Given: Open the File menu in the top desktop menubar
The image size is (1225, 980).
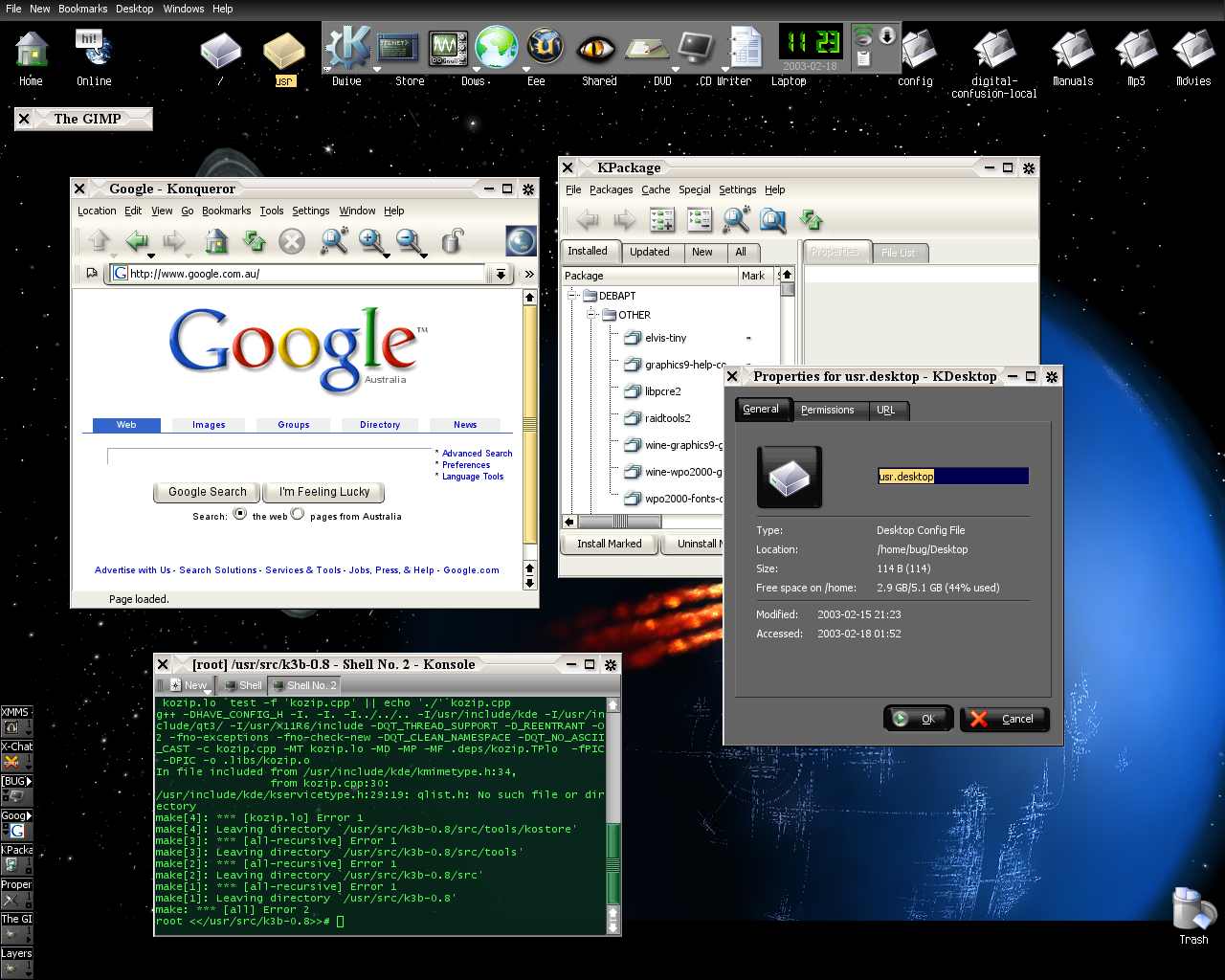Looking at the screenshot, I should pyautogui.click(x=13, y=9).
